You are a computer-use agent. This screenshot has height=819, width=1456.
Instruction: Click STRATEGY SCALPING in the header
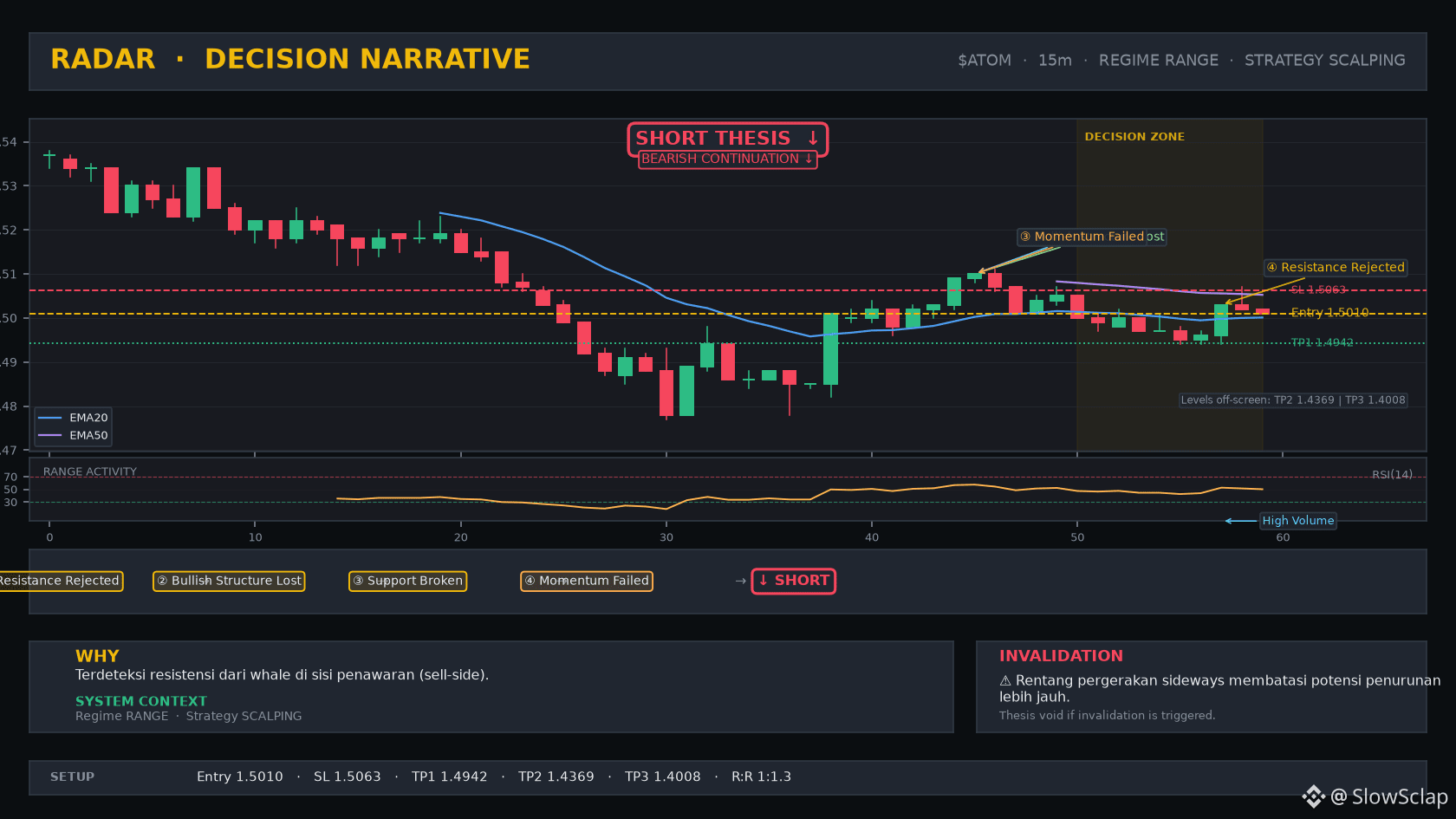click(x=1325, y=61)
